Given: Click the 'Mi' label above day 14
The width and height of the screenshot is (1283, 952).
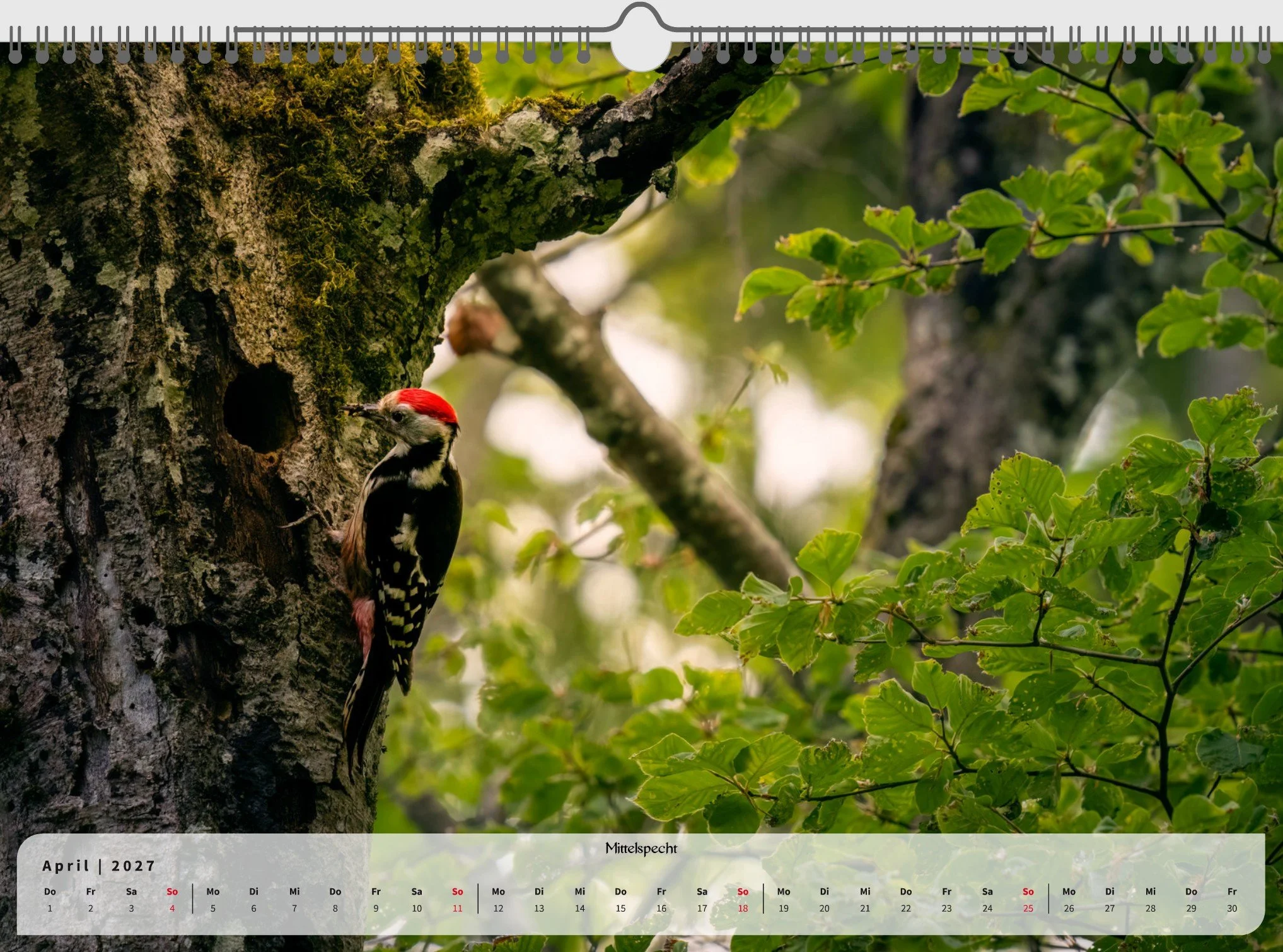Looking at the screenshot, I should 580,891.
